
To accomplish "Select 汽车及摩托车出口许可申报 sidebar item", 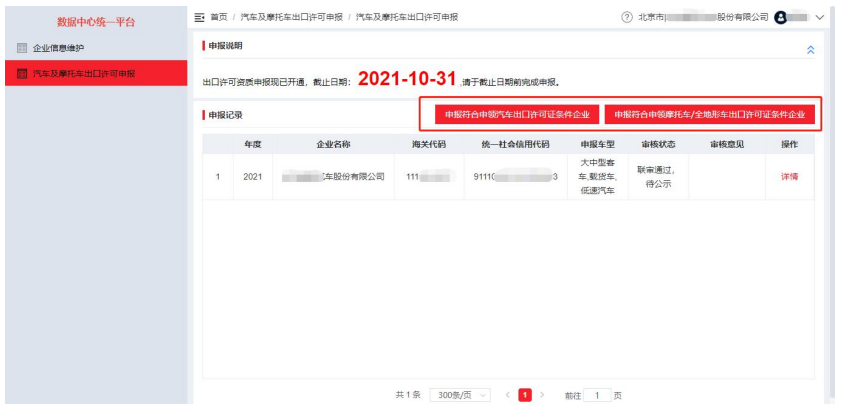I will tap(96, 73).
